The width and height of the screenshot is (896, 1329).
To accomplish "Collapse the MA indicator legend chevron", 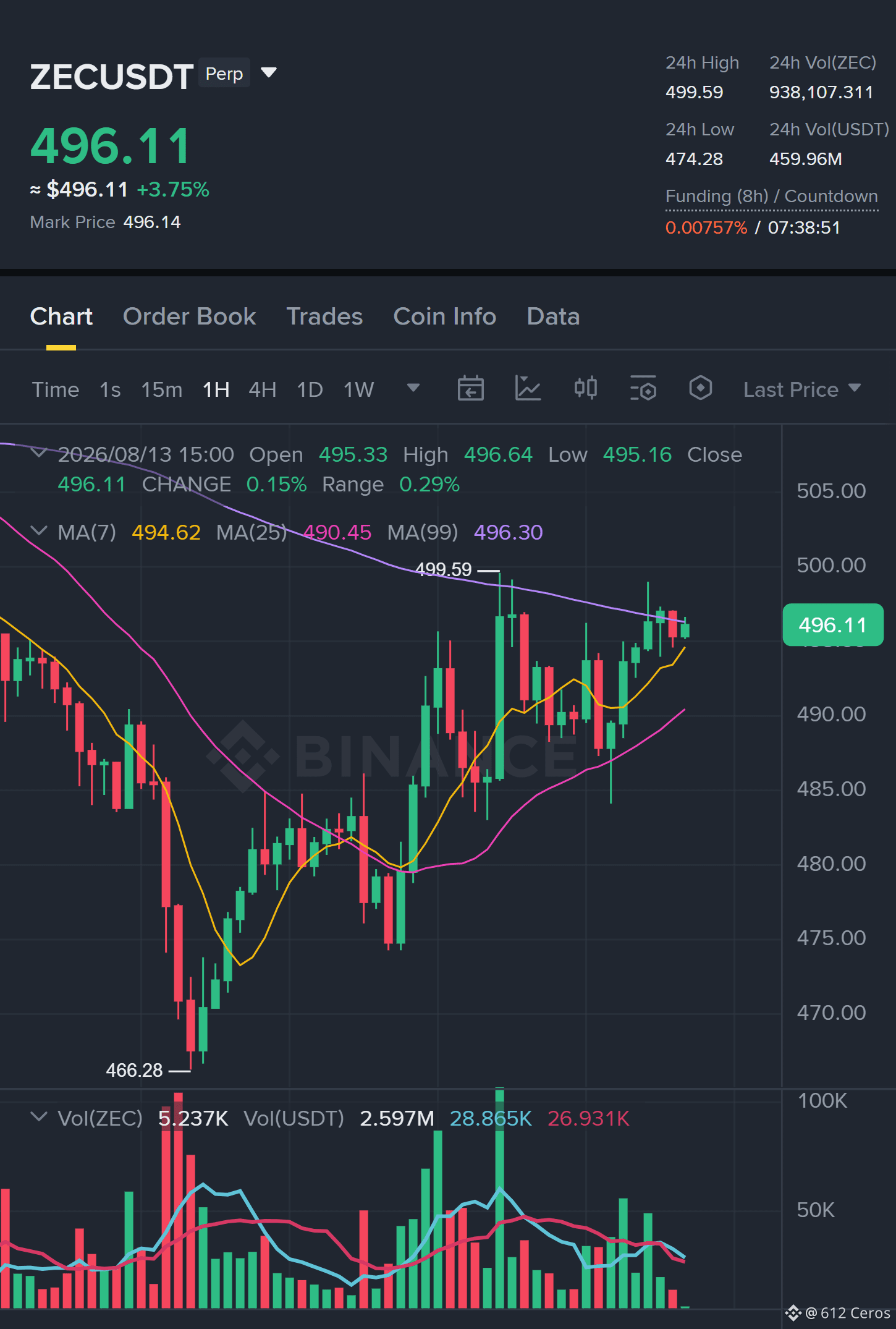I will point(39,531).
